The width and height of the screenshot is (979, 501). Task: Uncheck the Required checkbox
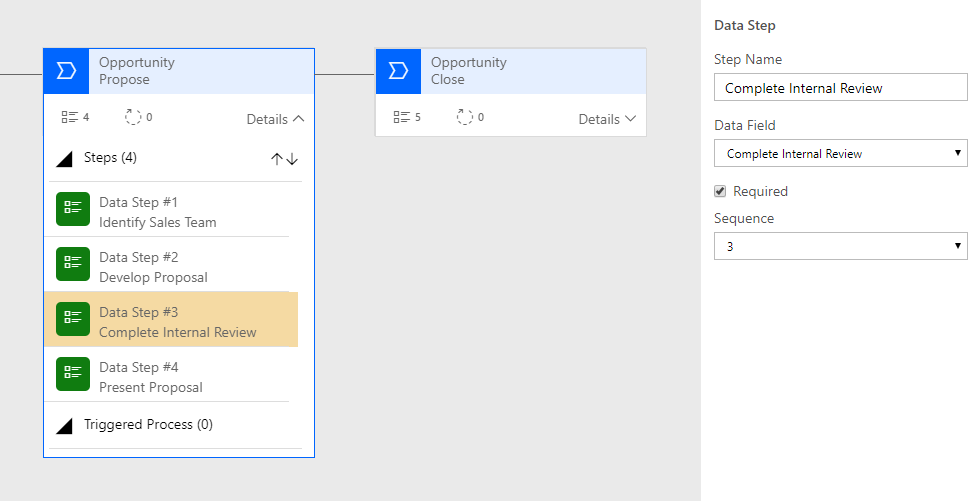click(x=720, y=191)
